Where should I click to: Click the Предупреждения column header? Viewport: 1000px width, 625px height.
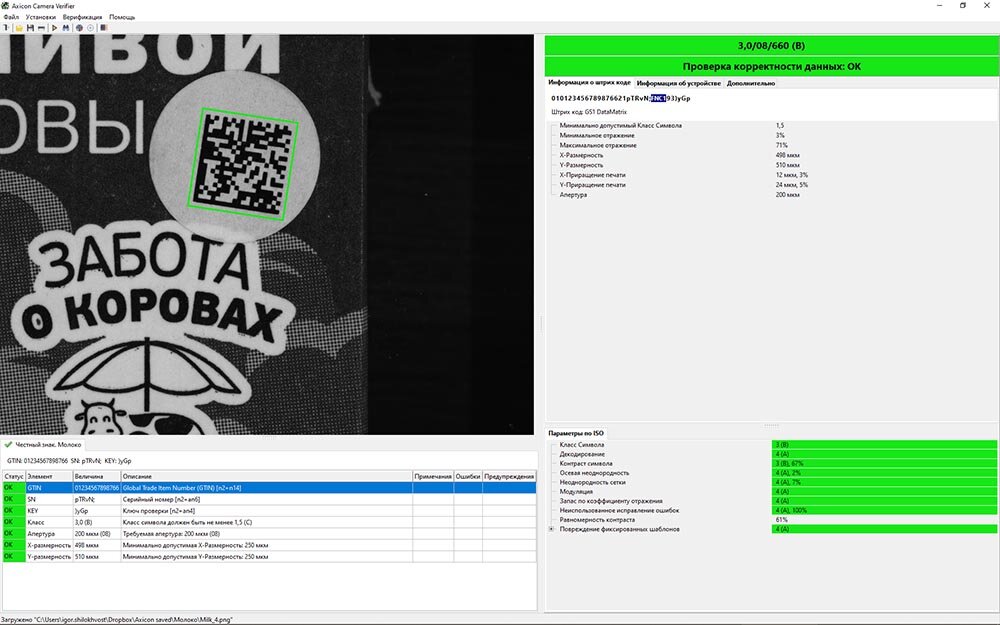coord(509,476)
